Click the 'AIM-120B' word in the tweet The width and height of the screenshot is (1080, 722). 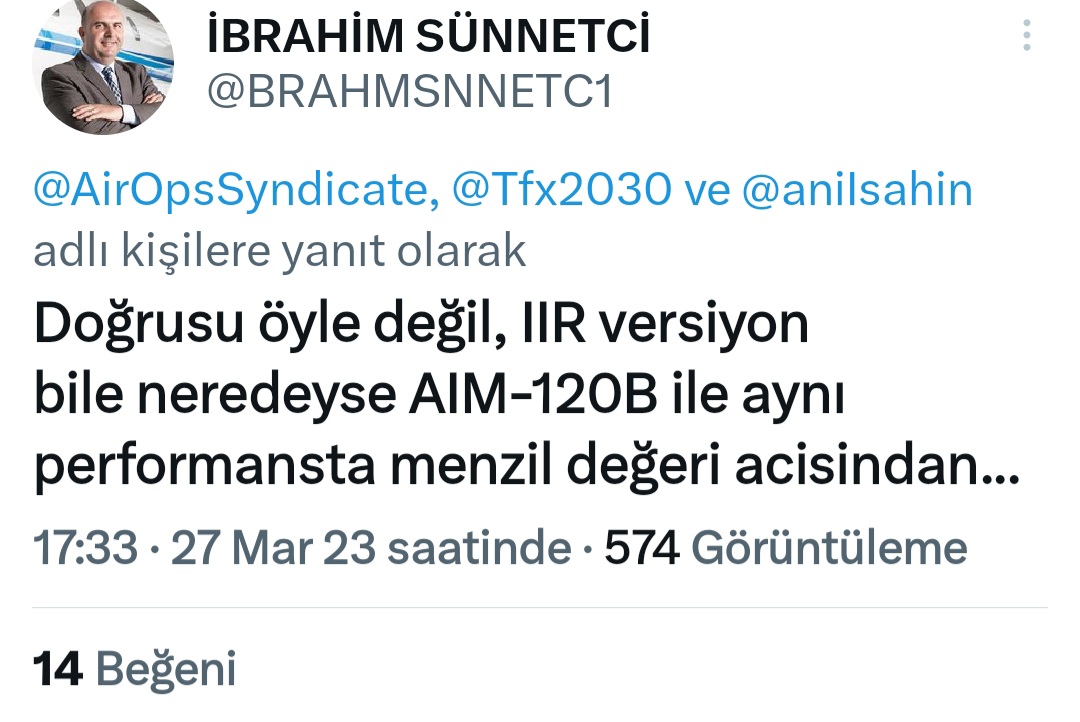pyautogui.click(x=533, y=395)
